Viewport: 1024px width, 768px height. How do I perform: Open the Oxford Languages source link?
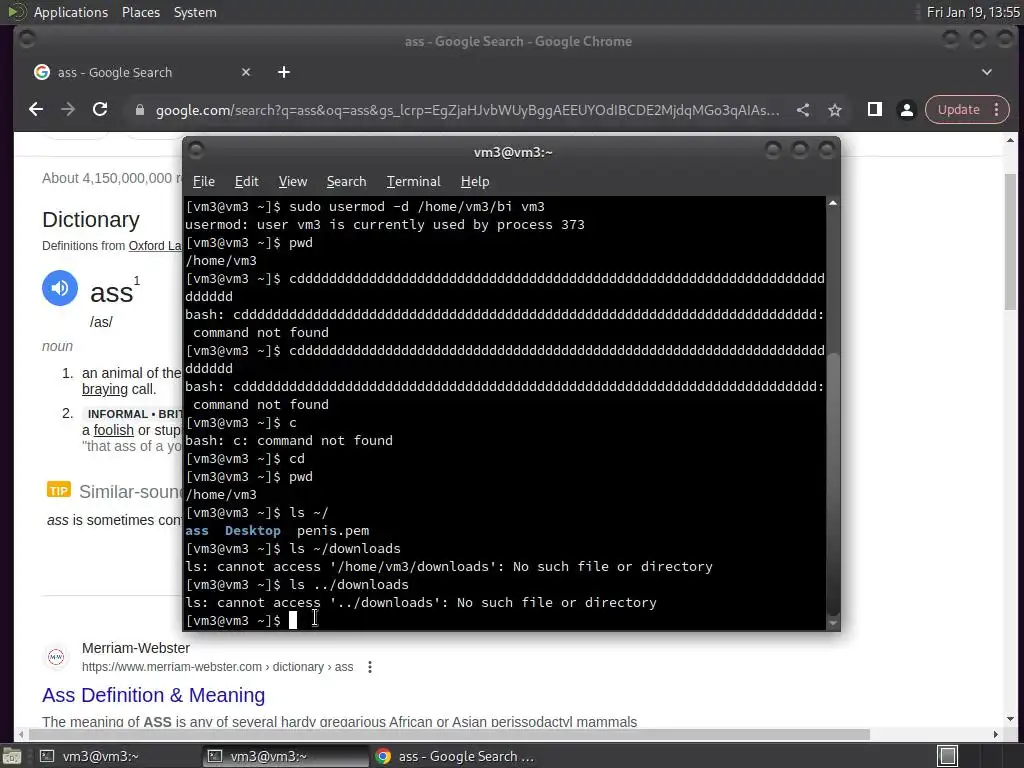click(x=155, y=246)
